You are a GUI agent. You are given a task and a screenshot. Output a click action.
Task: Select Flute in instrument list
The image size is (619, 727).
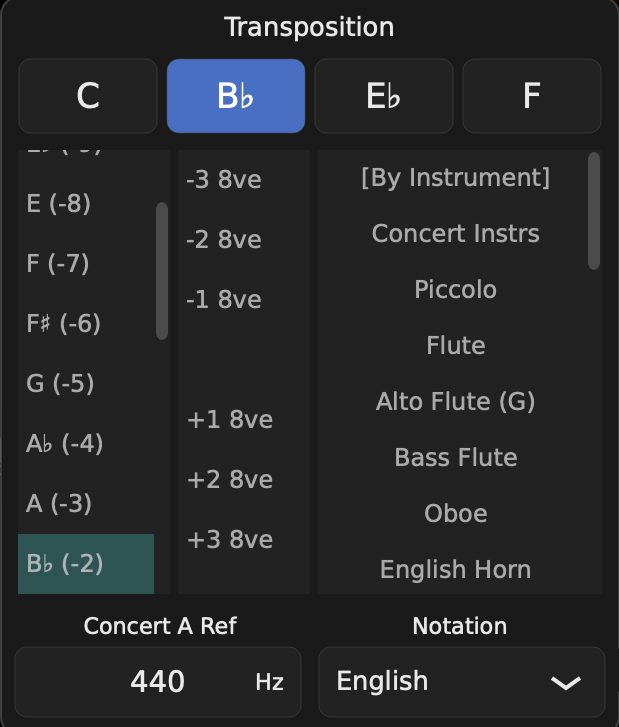tap(455, 345)
